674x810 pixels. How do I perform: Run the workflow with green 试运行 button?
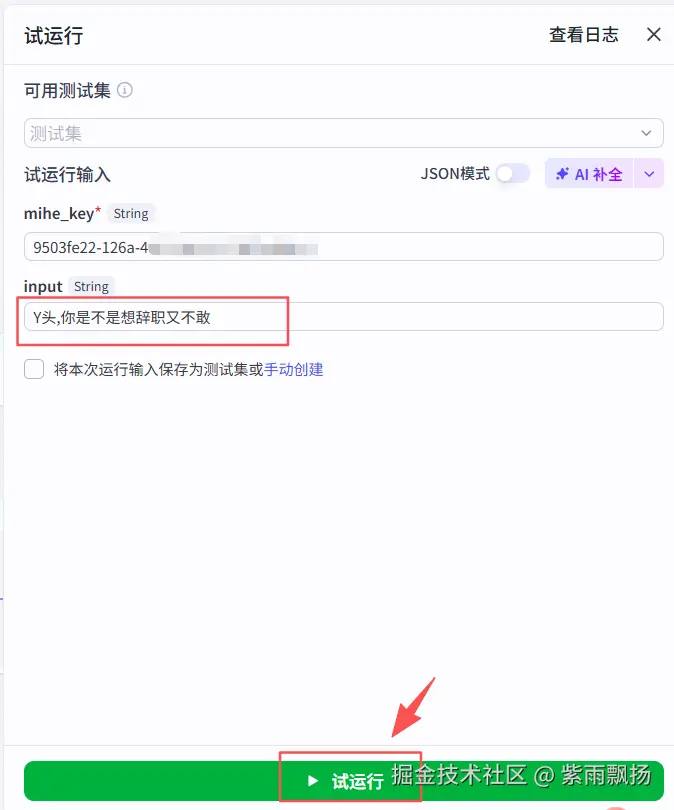[343, 781]
